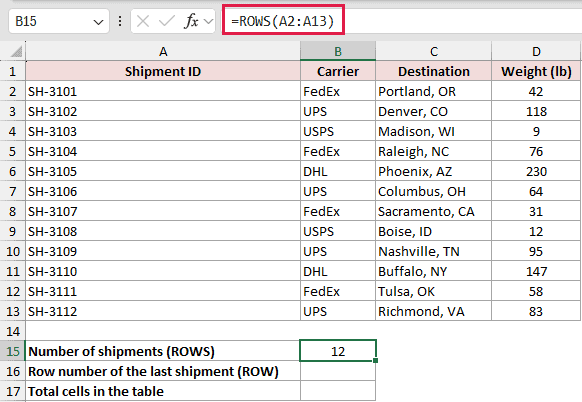Viewport: 582px width, 402px height.
Task: Select row 17 header
Action: [13, 391]
